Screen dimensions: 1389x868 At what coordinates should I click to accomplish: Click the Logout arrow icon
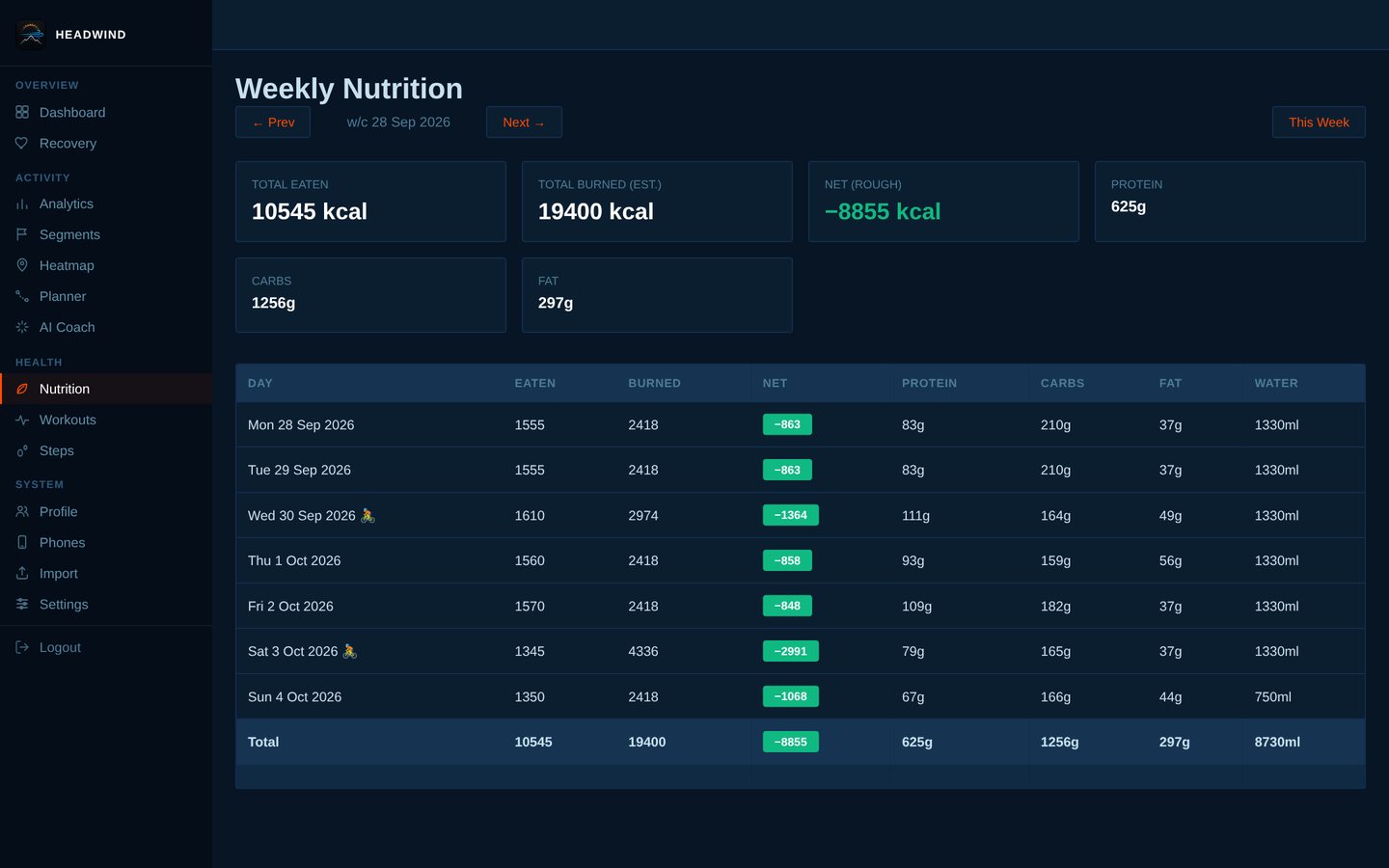(x=22, y=648)
